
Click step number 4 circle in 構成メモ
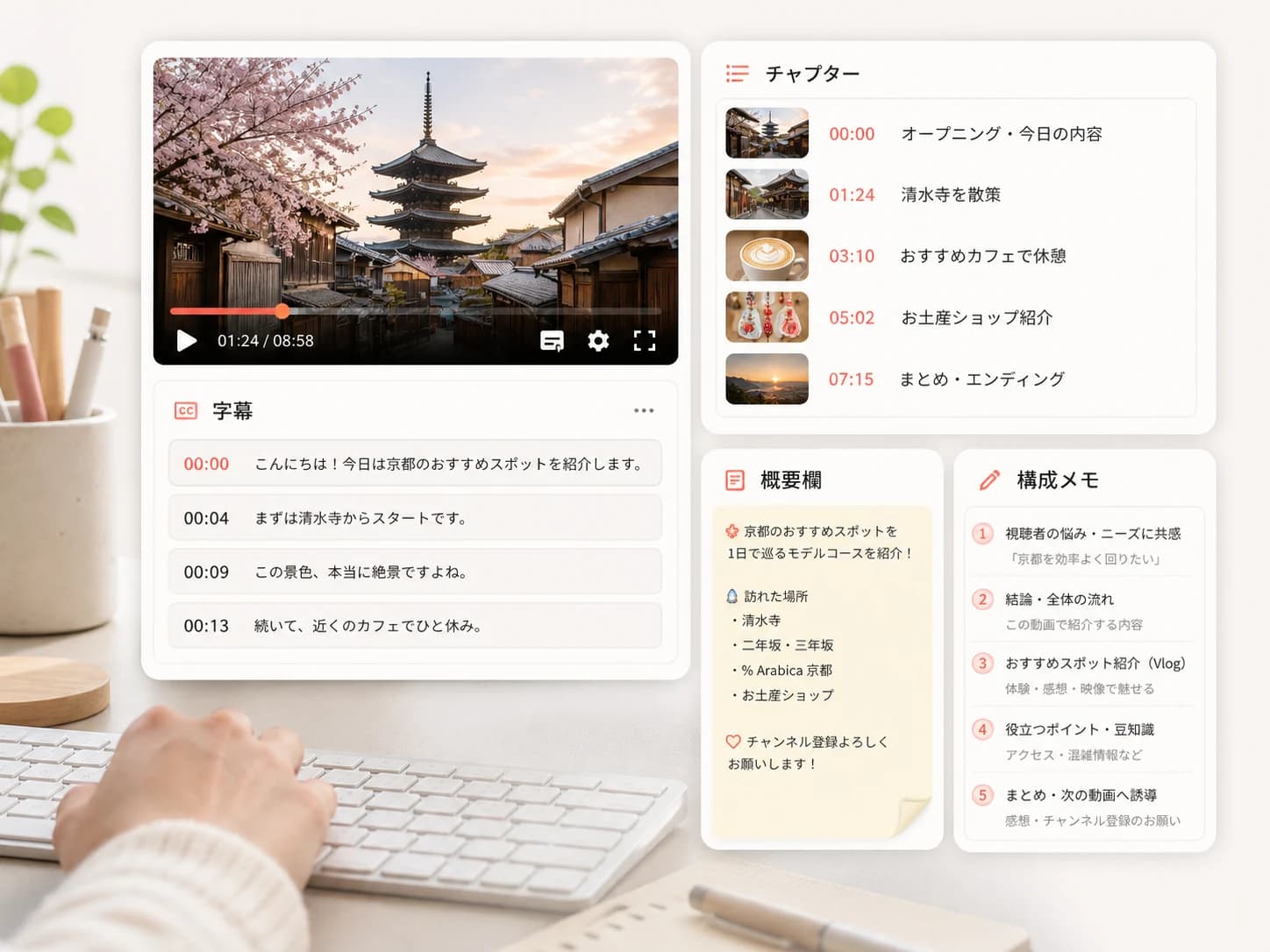pos(982,729)
